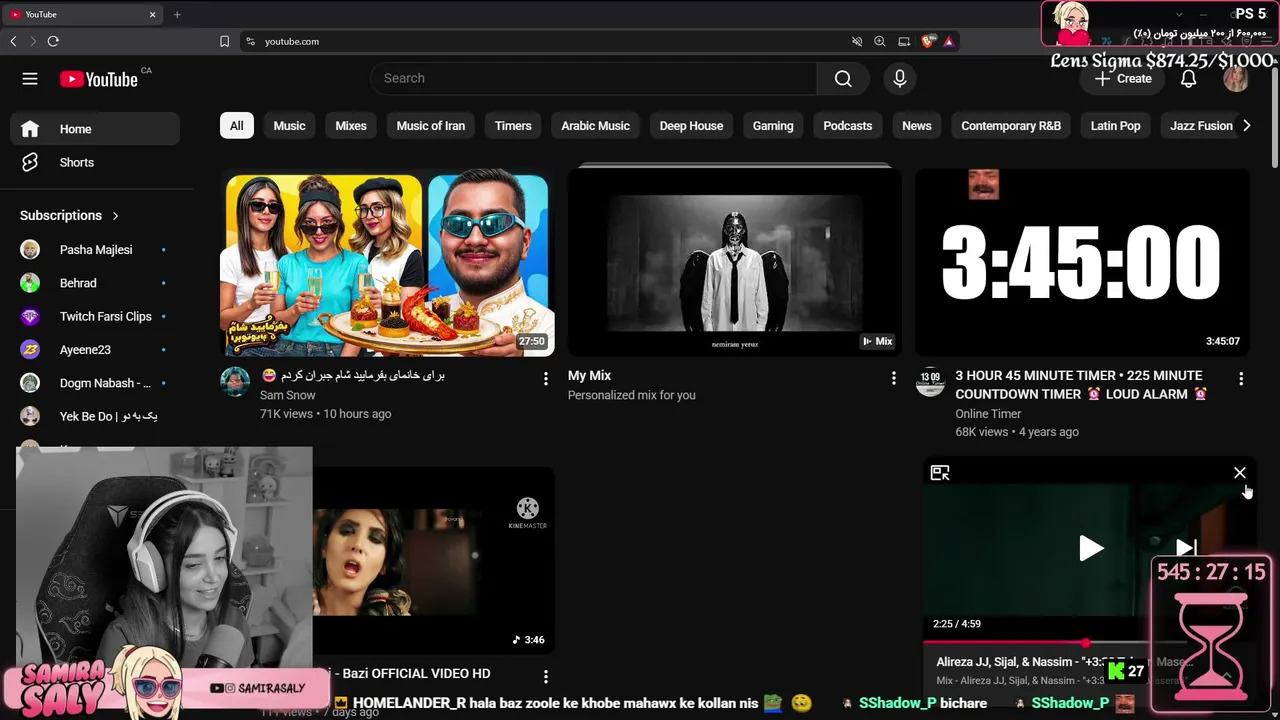Expand the Subscriptions section chevron
This screenshot has width=1280, height=720.
tap(115, 215)
